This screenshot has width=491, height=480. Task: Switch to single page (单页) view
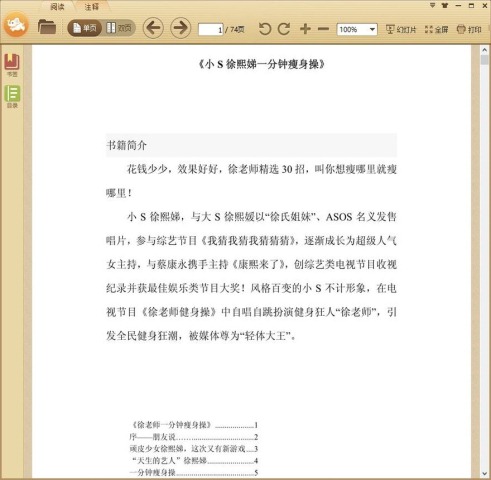(x=85, y=28)
